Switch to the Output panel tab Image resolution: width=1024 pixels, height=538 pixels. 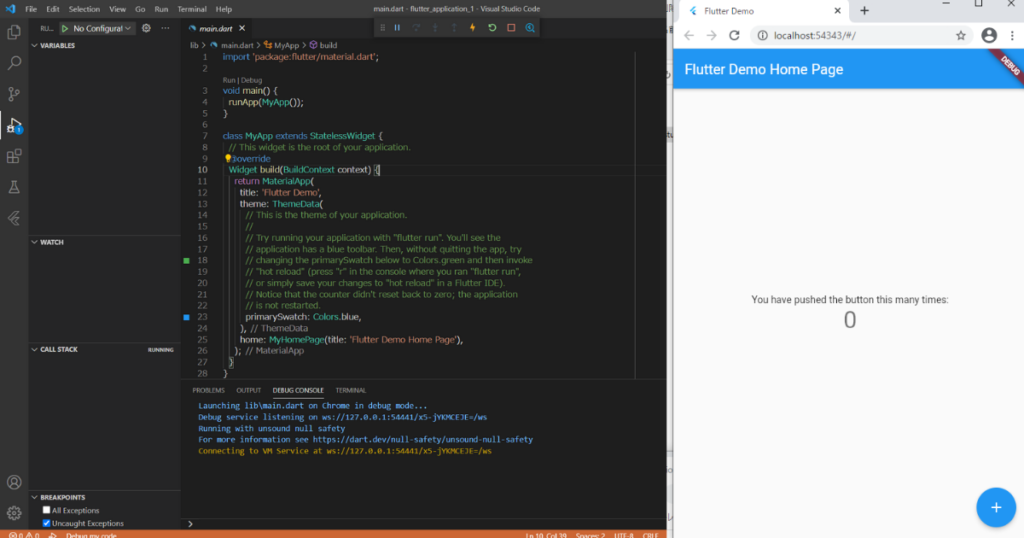pyautogui.click(x=248, y=390)
